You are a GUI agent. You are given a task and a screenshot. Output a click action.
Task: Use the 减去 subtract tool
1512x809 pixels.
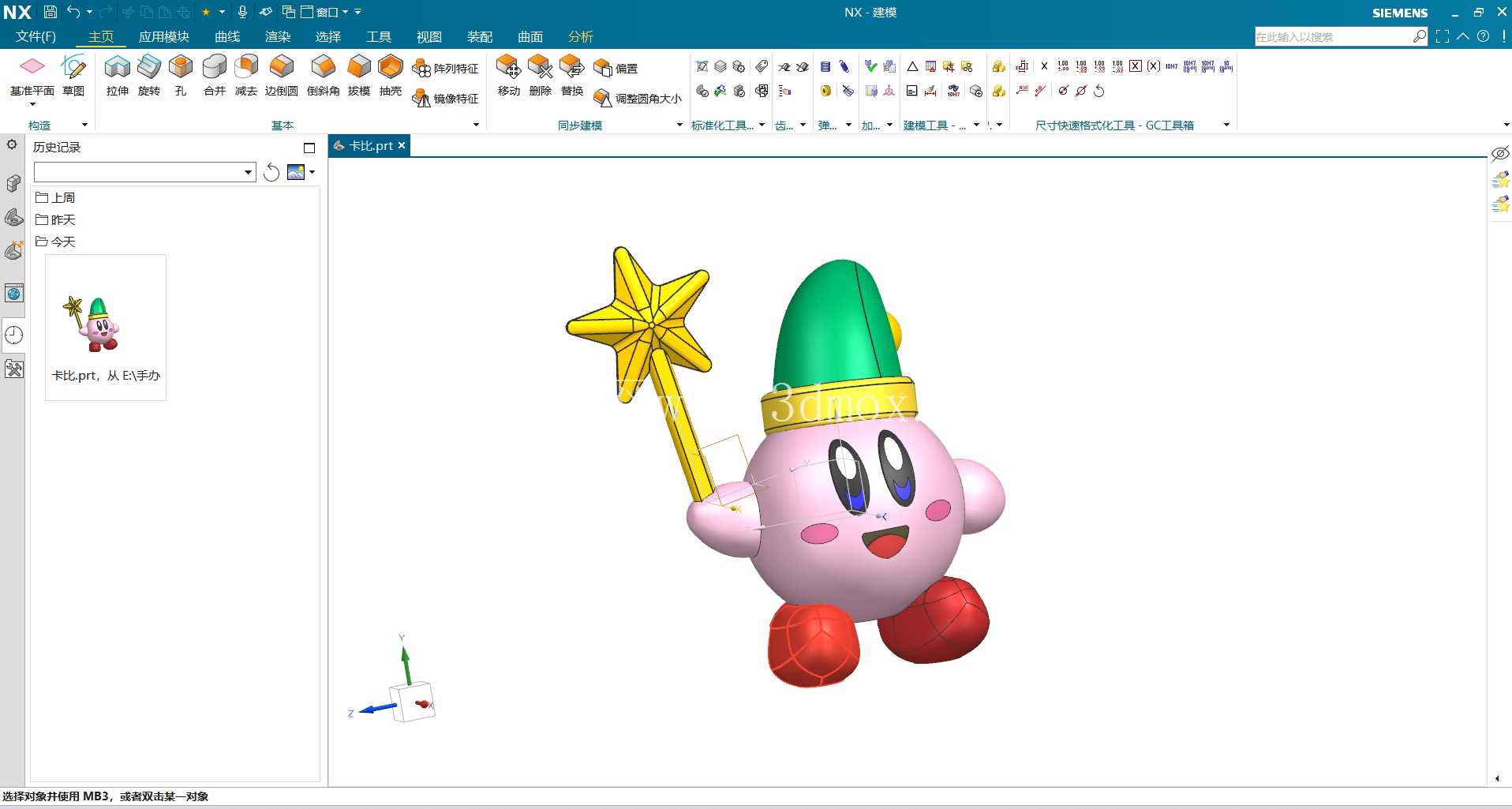pyautogui.click(x=246, y=76)
